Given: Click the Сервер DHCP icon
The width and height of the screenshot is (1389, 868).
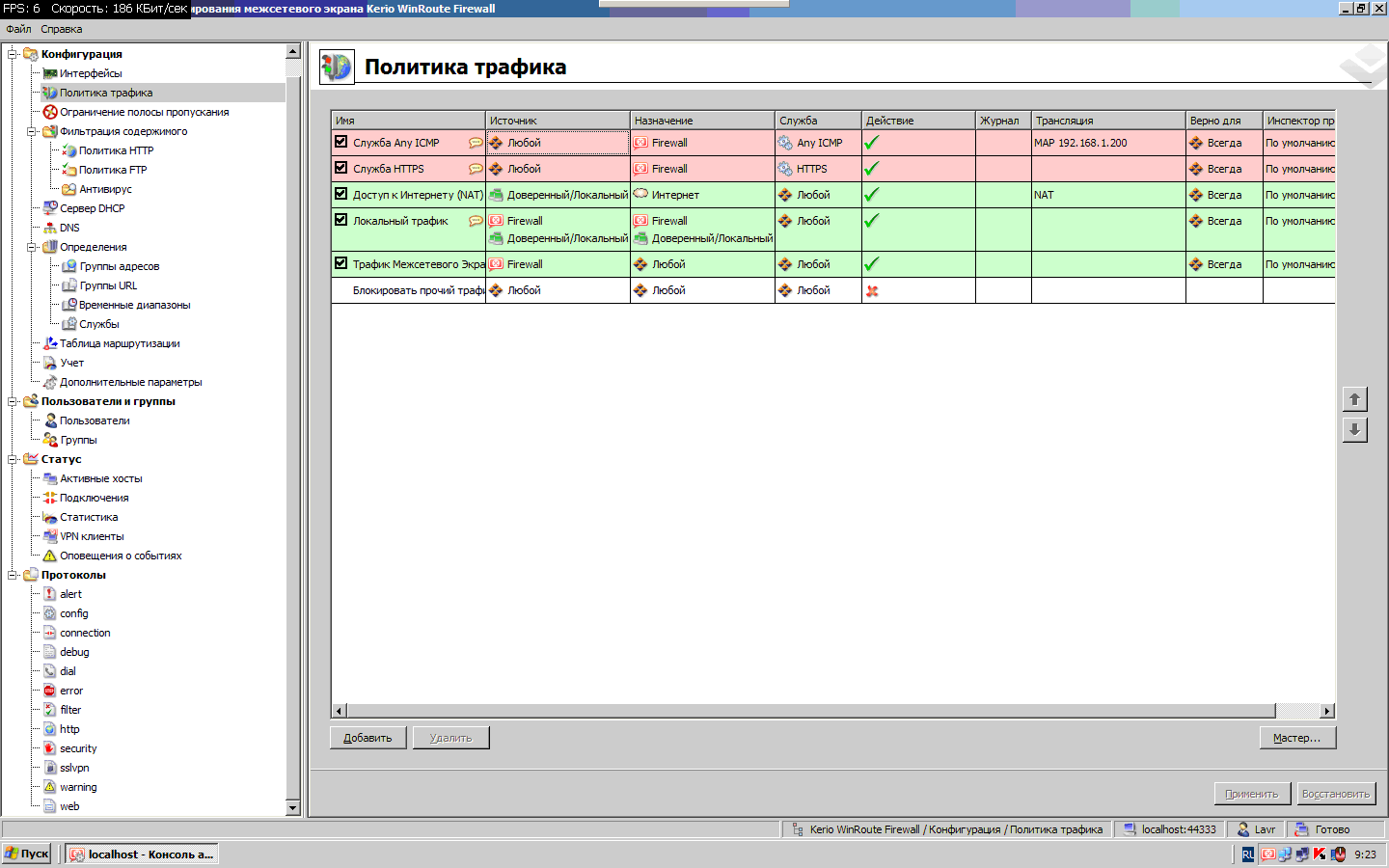Looking at the screenshot, I should click(50, 208).
